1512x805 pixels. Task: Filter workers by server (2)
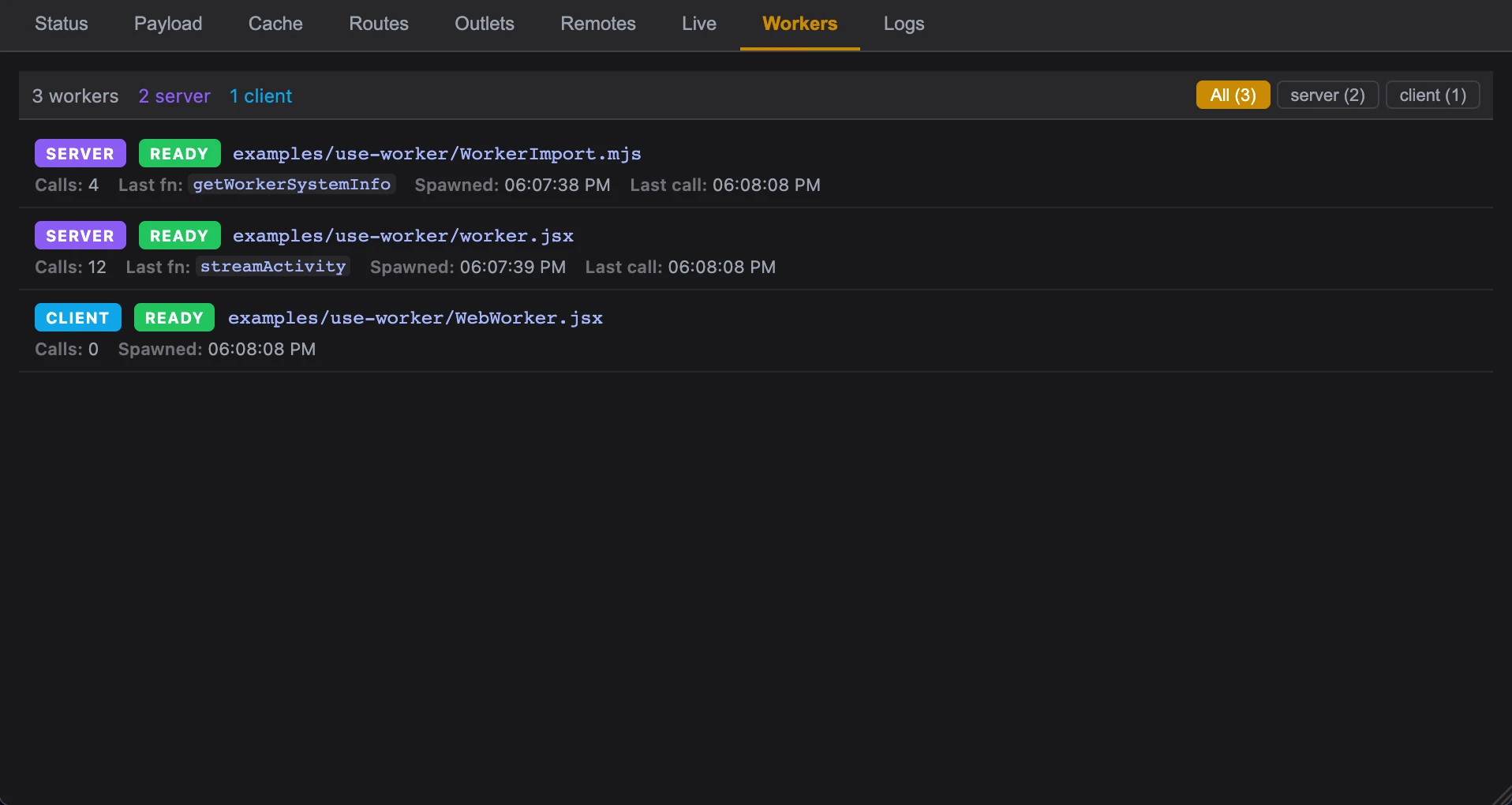pyautogui.click(x=1327, y=95)
